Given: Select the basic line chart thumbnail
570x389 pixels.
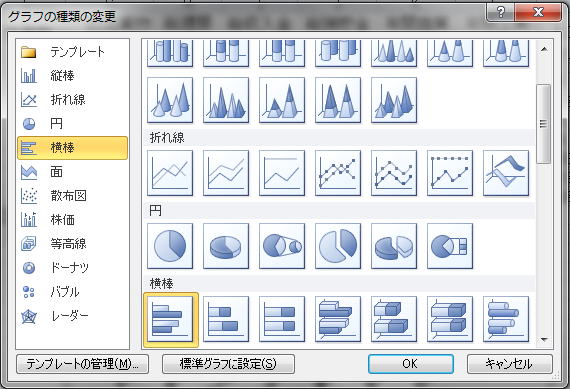Looking at the screenshot, I should 170,173.
